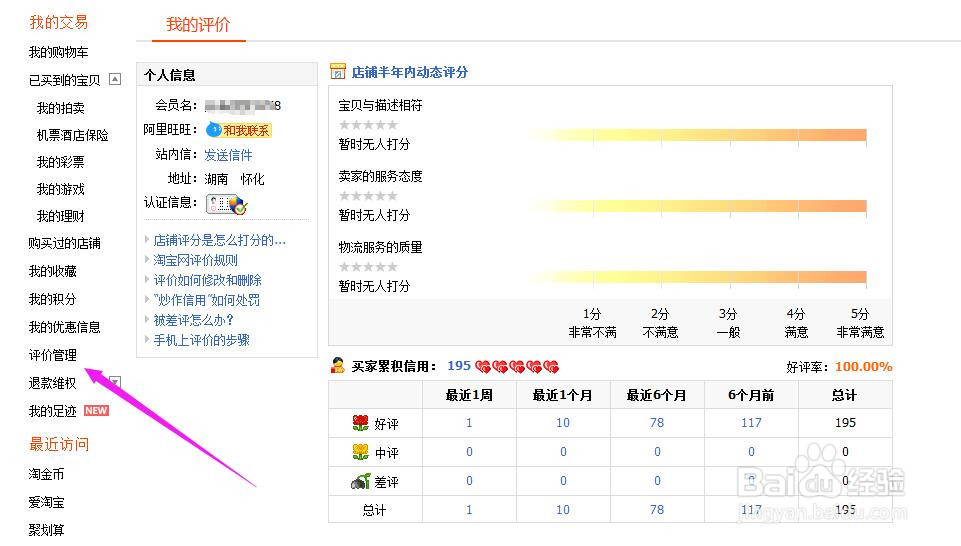Open 我的收藏 sidebar item

[x=53, y=271]
